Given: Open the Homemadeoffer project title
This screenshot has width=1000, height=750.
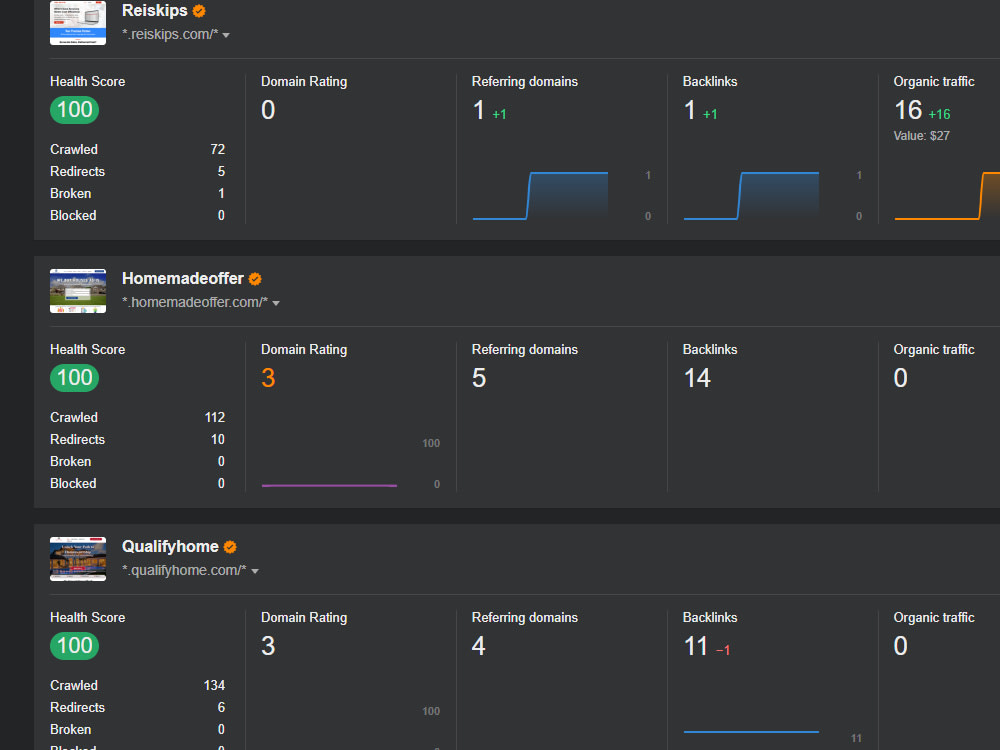Looking at the screenshot, I should coord(182,279).
